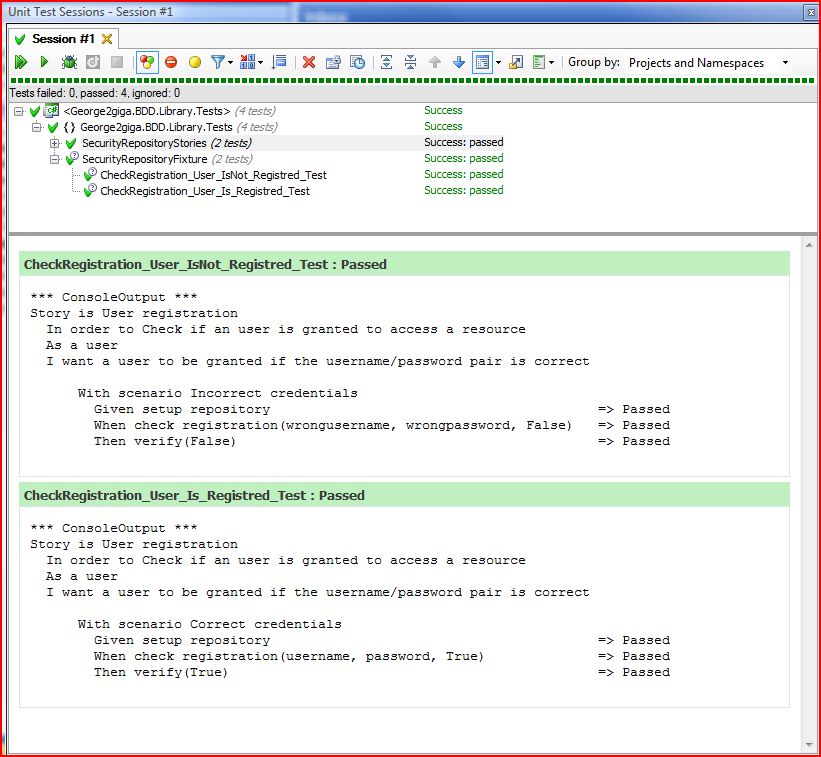Collapse all tree nodes icon
The image size is (821, 757).
click(x=410, y=62)
